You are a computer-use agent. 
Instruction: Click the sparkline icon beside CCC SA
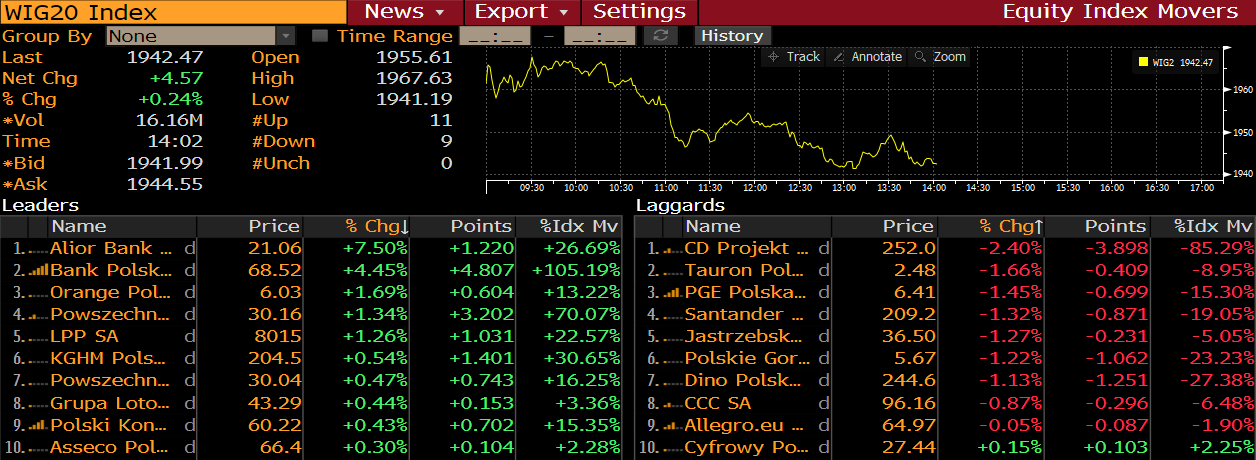[672, 403]
